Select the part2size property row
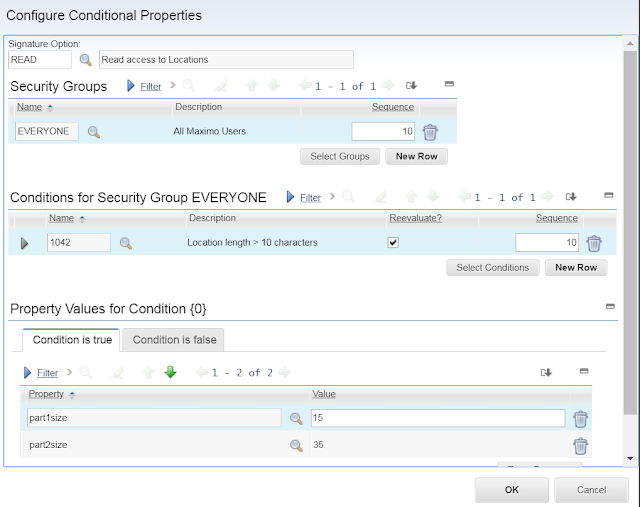Viewport: 640px width, 507px height. [306, 445]
